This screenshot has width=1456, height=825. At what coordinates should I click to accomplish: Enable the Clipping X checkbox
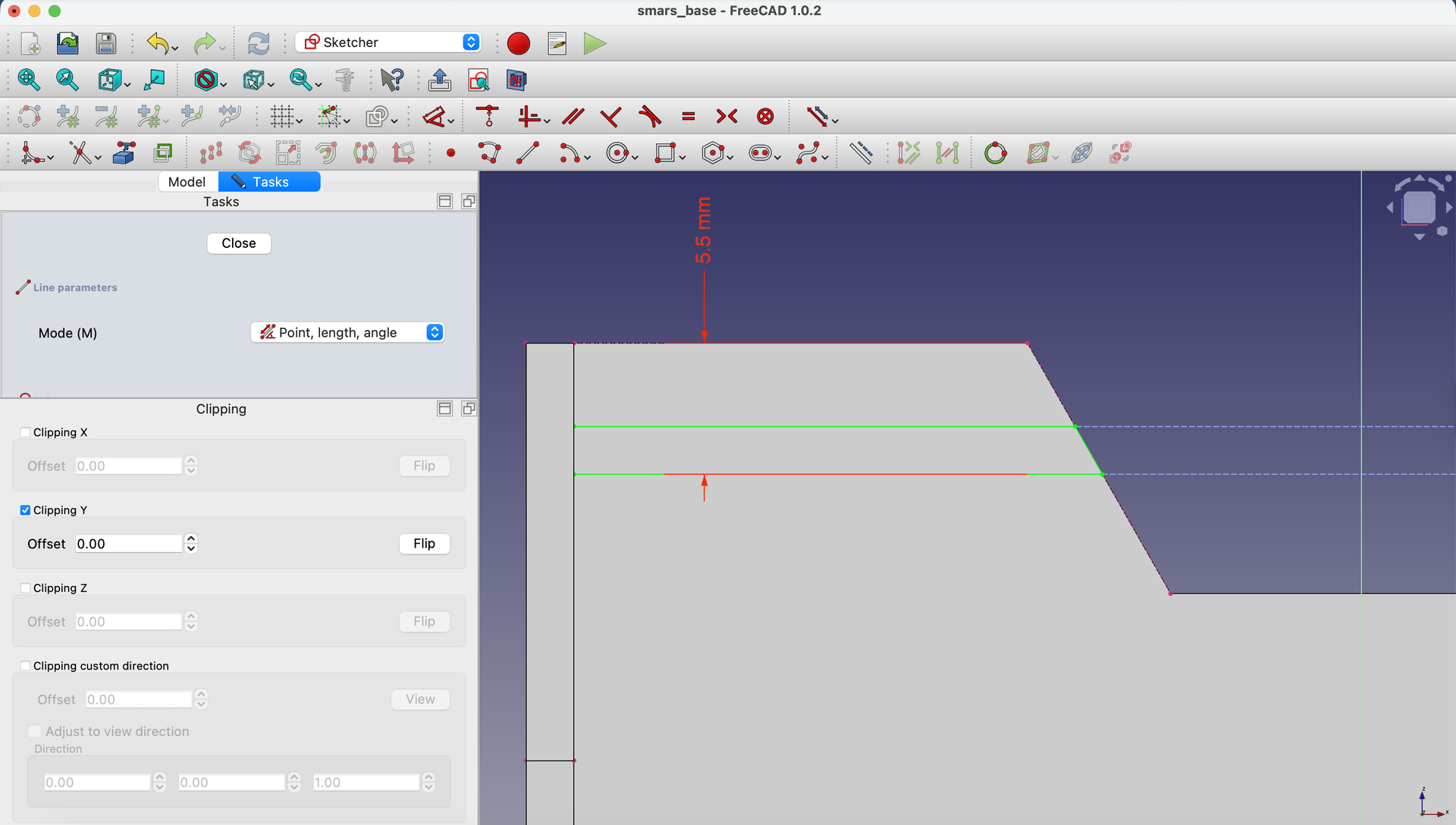click(25, 432)
